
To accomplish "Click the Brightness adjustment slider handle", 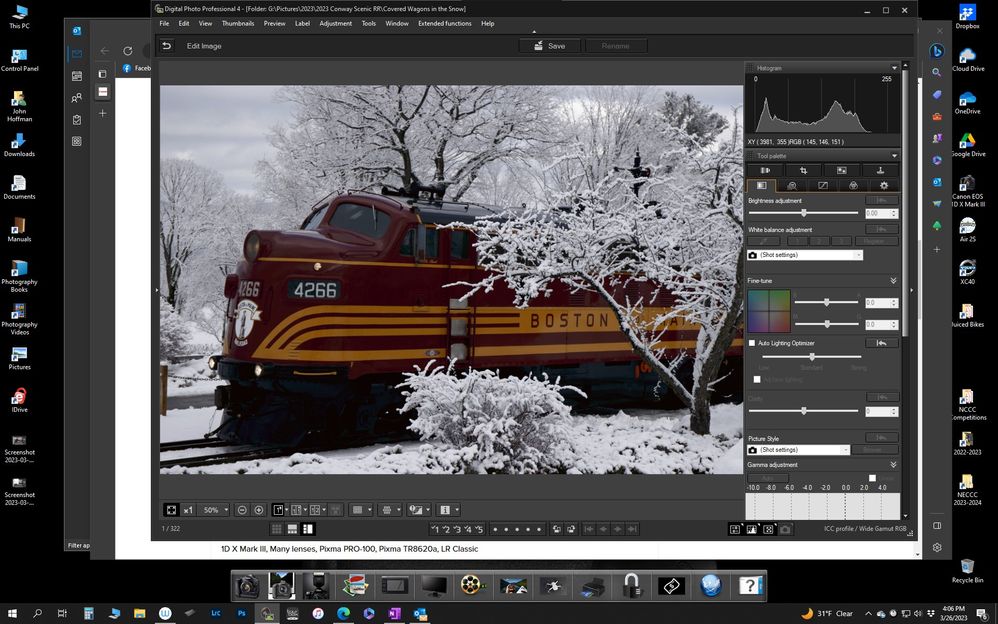I will click(x=803, y=213).
